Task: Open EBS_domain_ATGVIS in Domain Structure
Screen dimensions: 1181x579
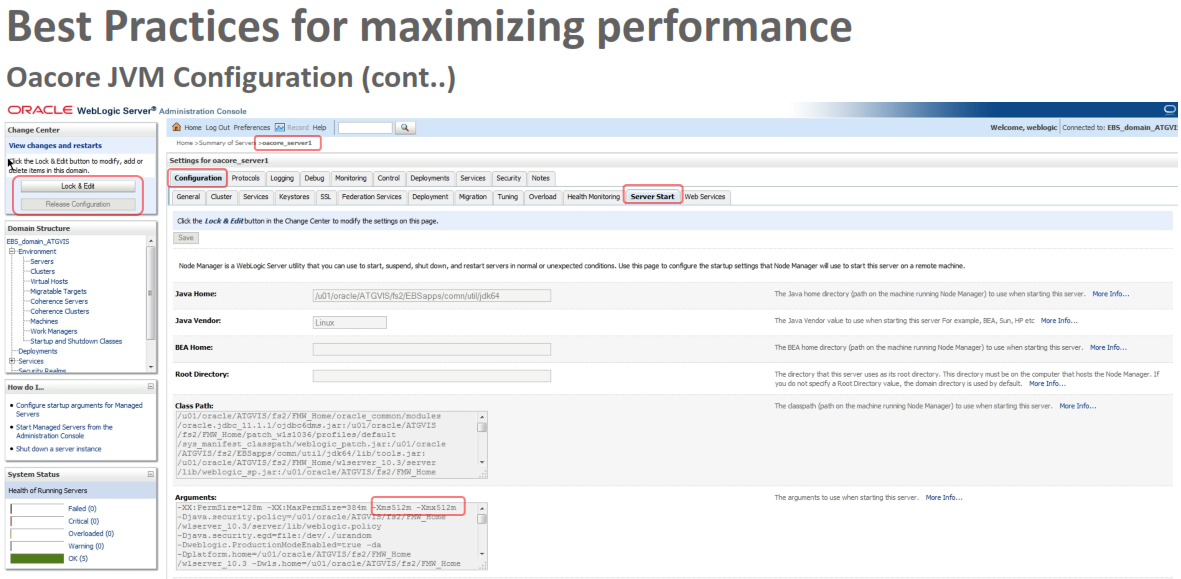Action: pyautogui.click(x=38, y=242)
